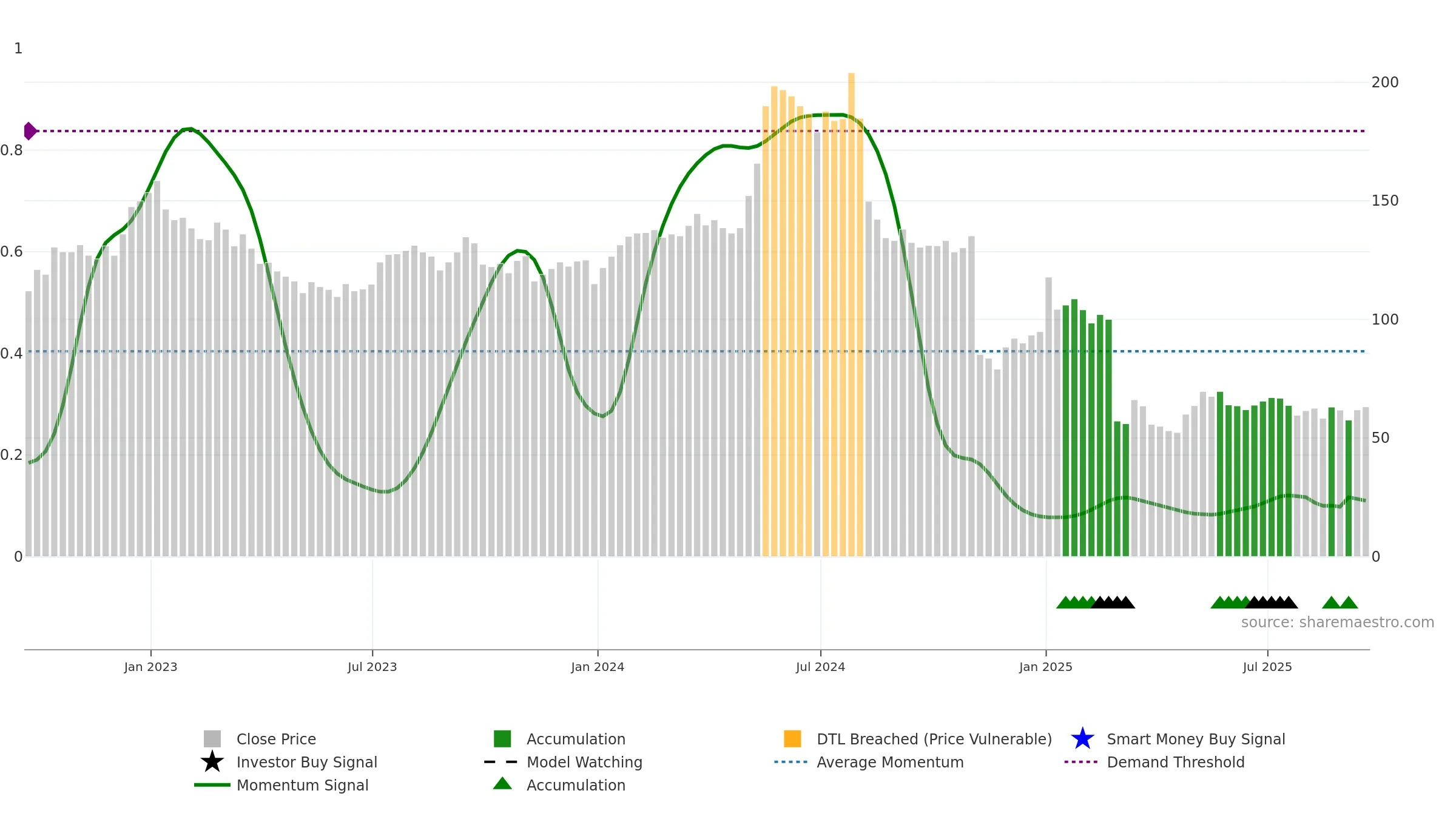Click the source: sharemaestro.com text
The width and height of the screenshot is (1456, 819).
coord(1338,622)
